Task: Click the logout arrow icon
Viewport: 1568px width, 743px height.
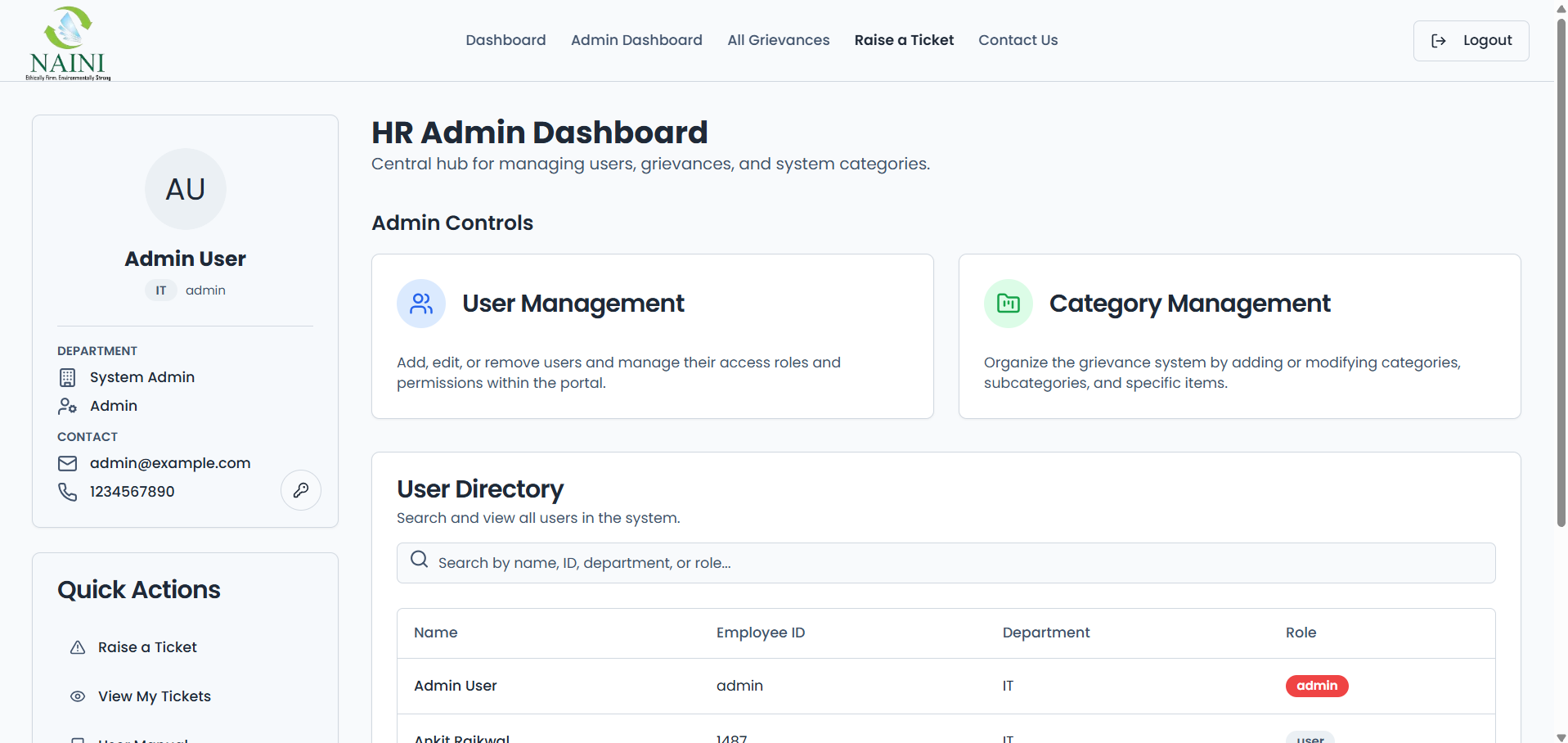Action: (x=1439, y=40)
